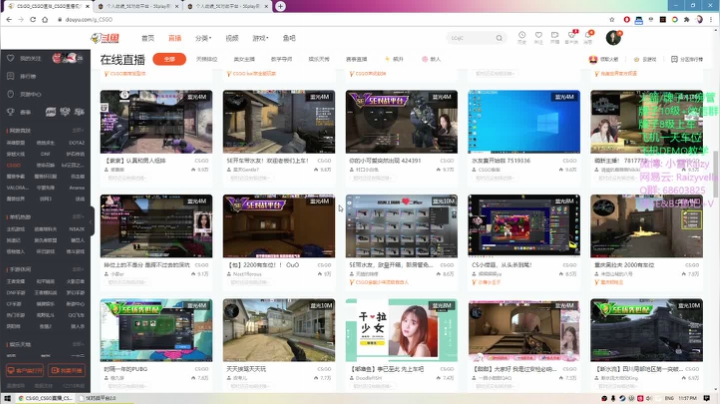Open the trophy 赛事 item in sidebar

(19, 112)
